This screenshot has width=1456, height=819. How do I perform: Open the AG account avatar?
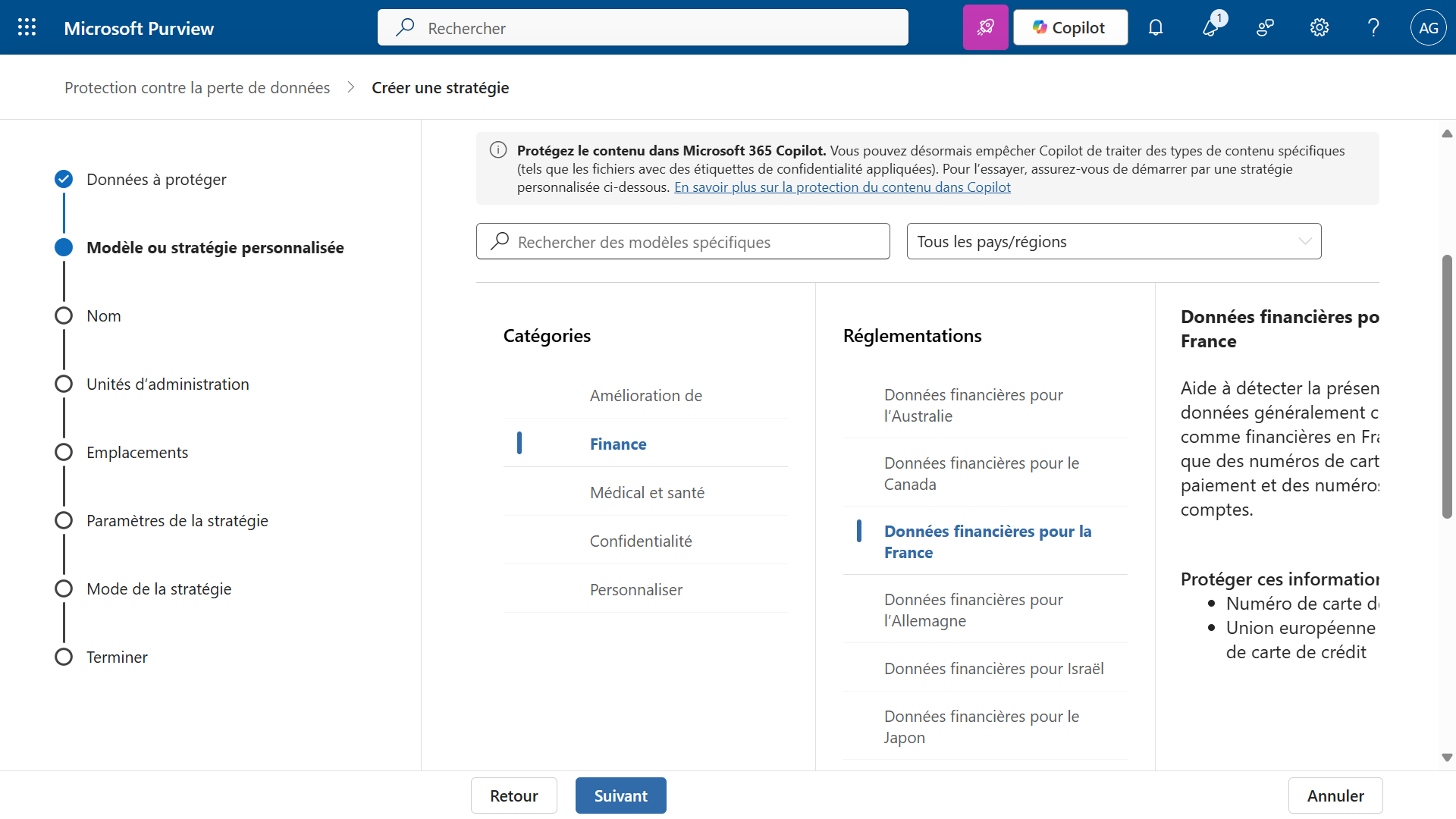1428,28
